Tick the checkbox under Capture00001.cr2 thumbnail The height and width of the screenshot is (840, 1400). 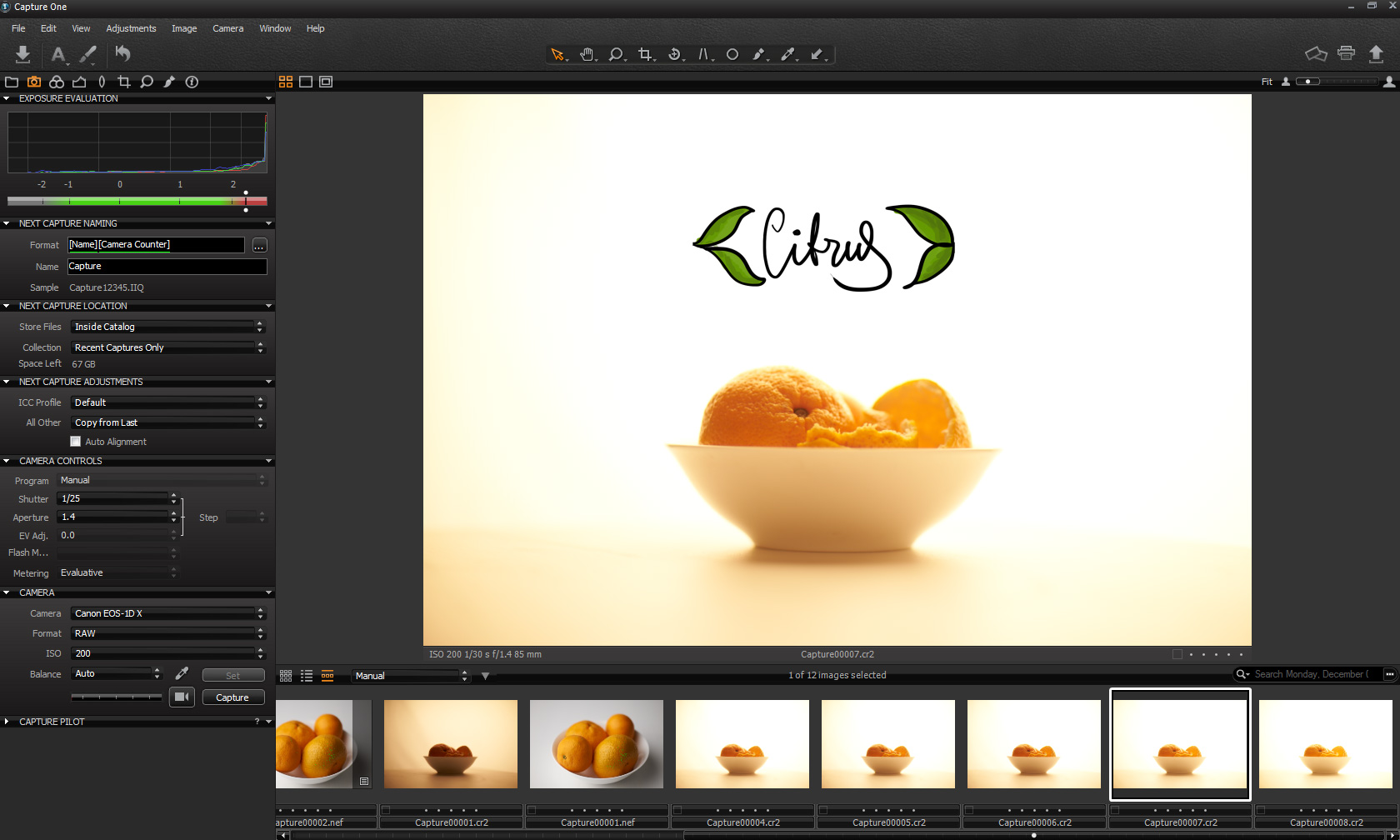pos(386,810)
